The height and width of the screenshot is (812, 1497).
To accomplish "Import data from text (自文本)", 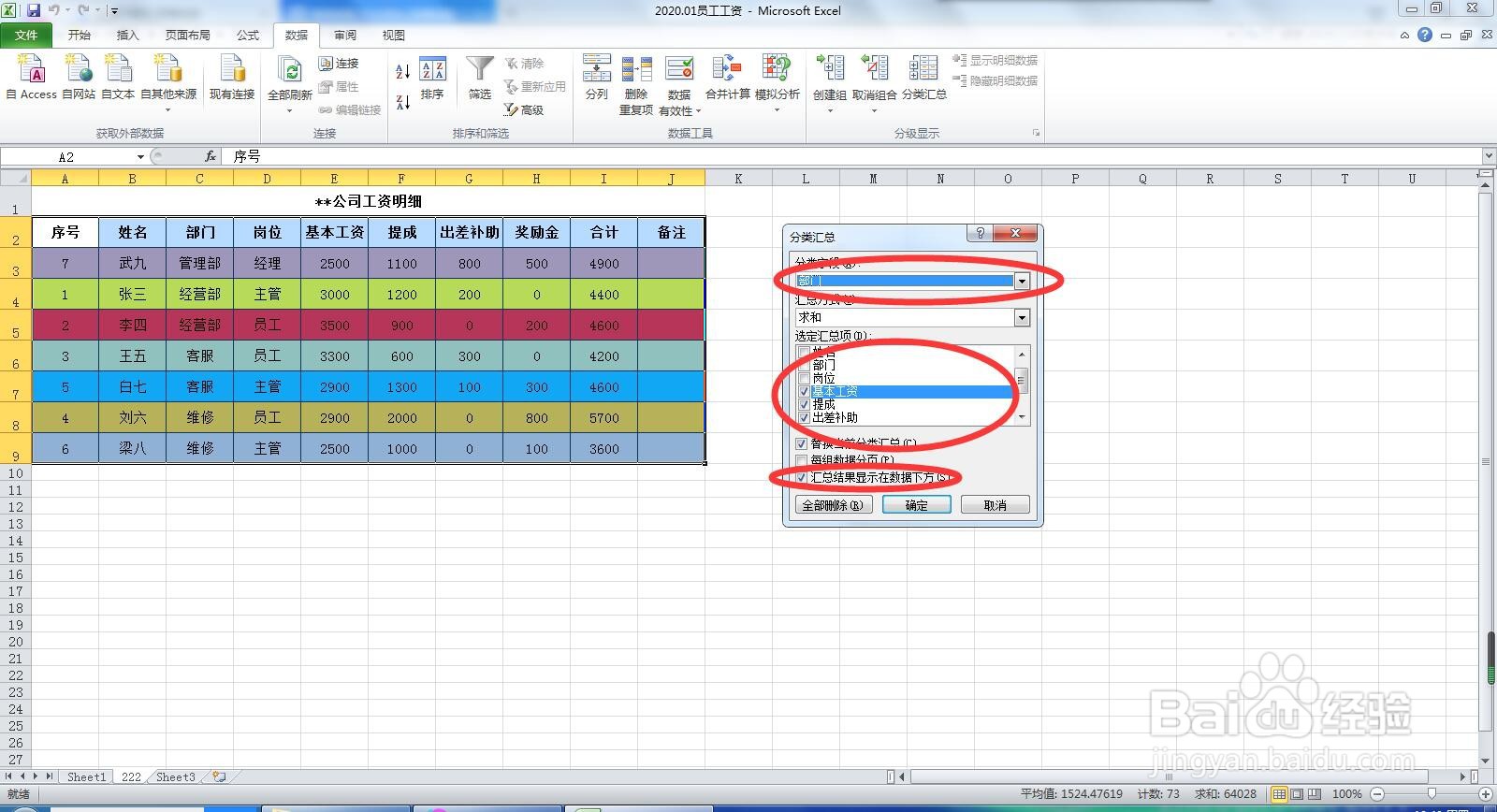I will pos(118,77).
